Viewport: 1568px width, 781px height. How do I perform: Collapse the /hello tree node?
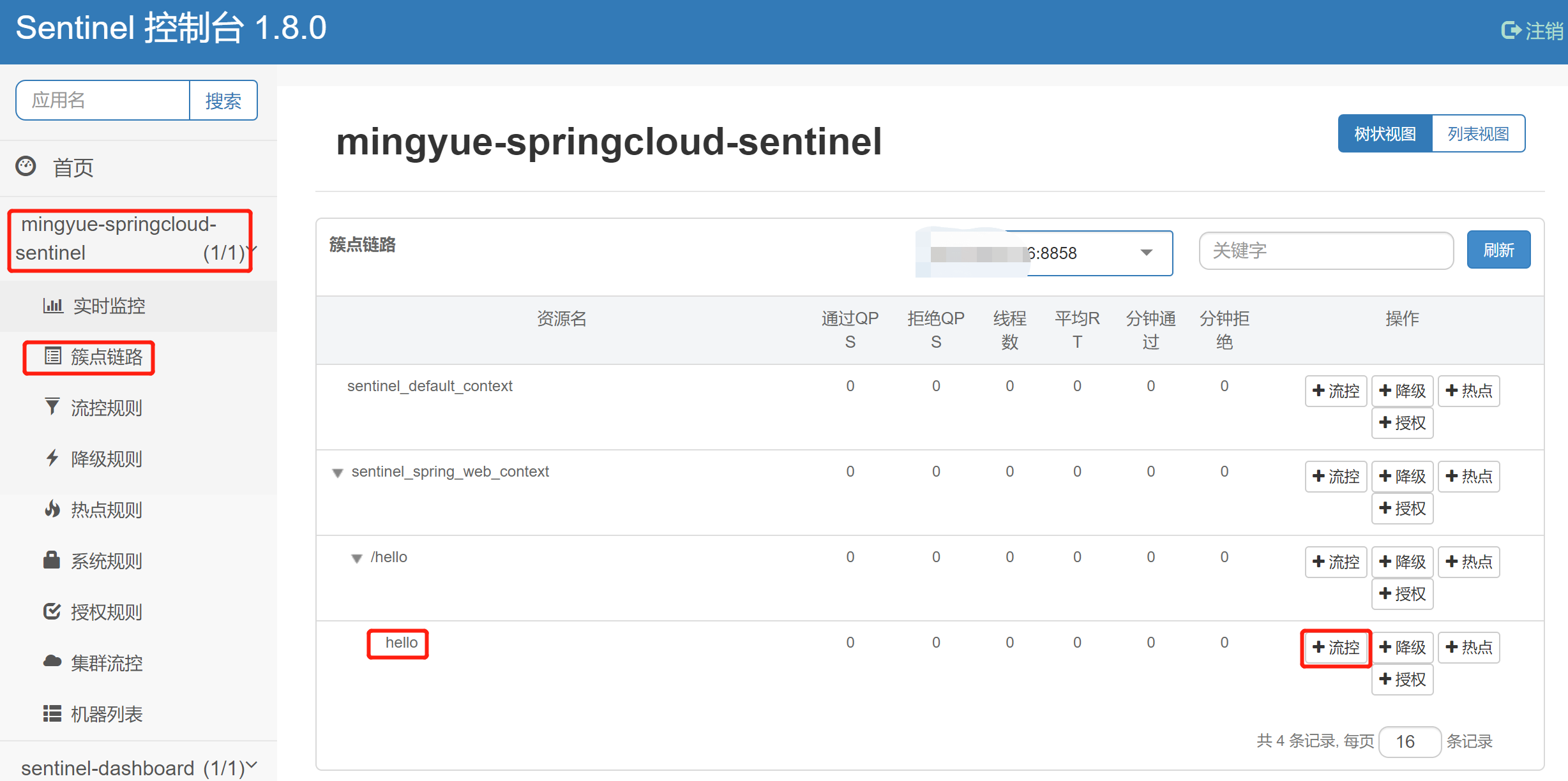point(357,558)
